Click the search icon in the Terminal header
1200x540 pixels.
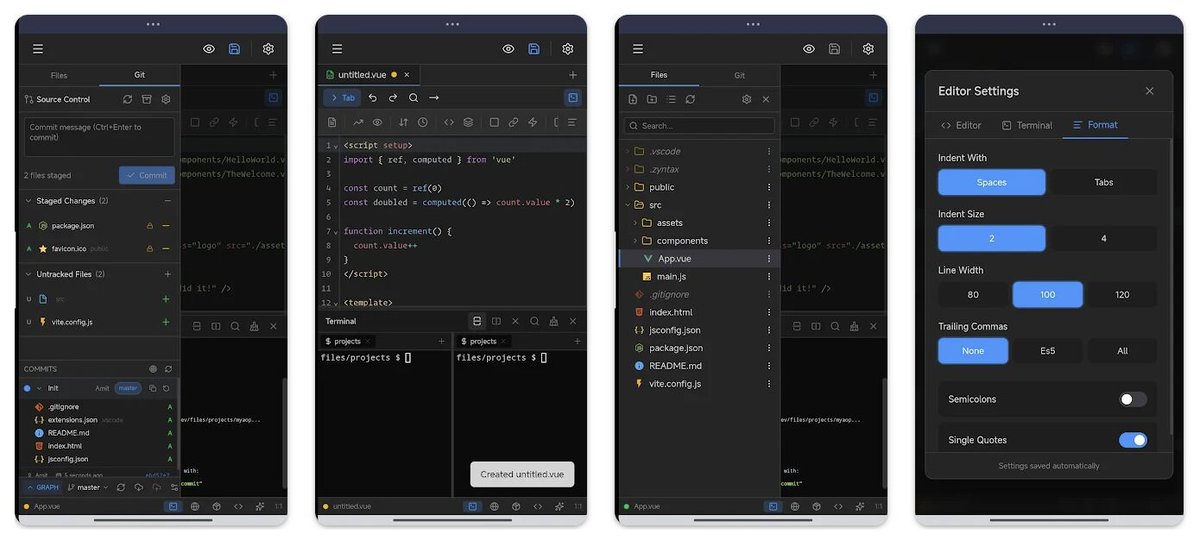(x=535, y=321)
